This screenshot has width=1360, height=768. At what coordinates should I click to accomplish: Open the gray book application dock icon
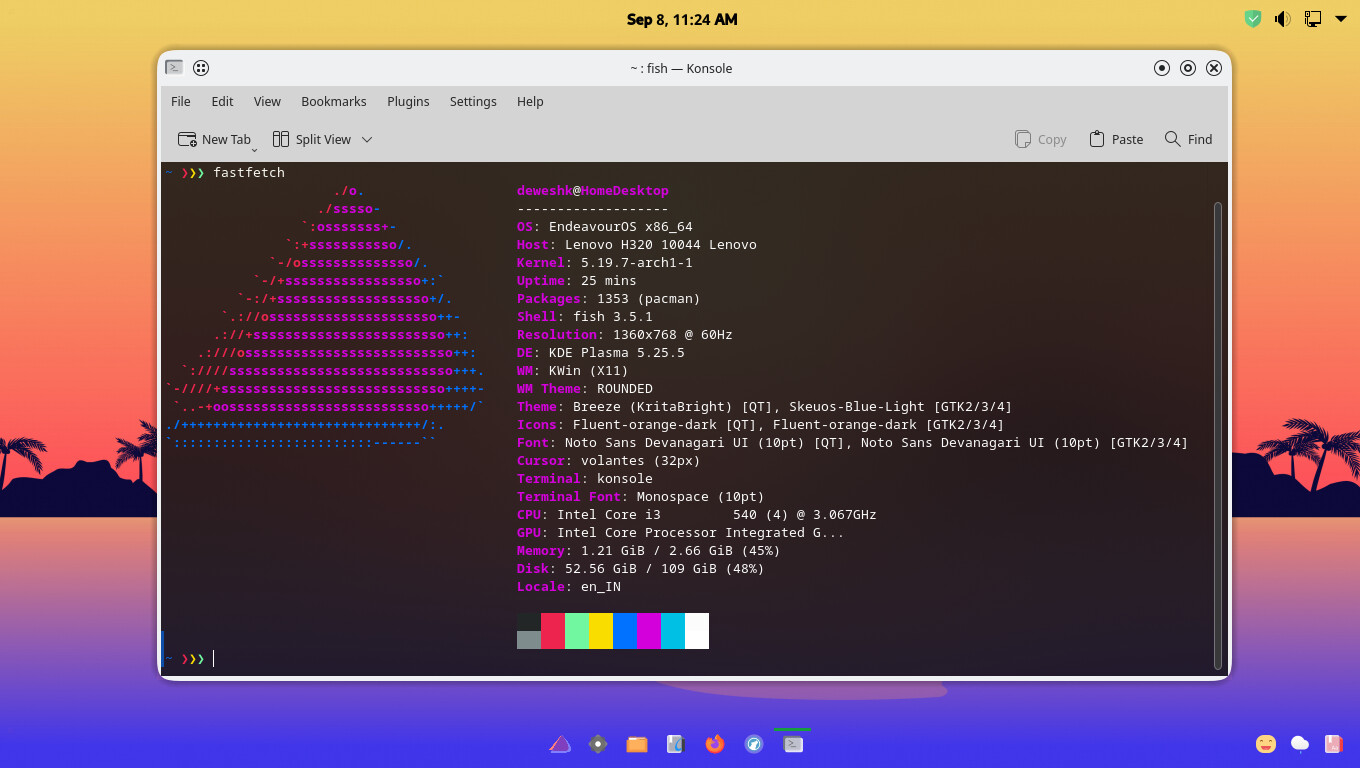[x=676, y=744]
